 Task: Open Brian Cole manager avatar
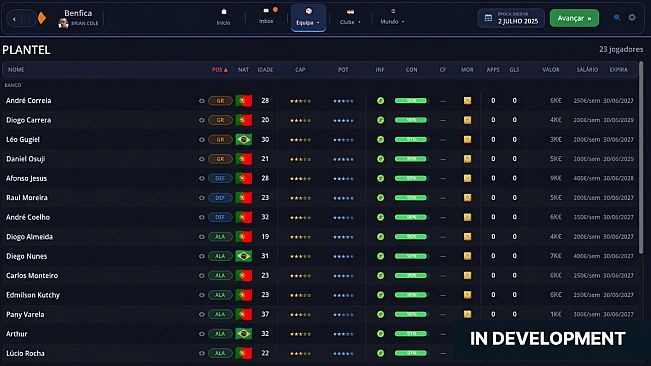click(x=64, y=23)
